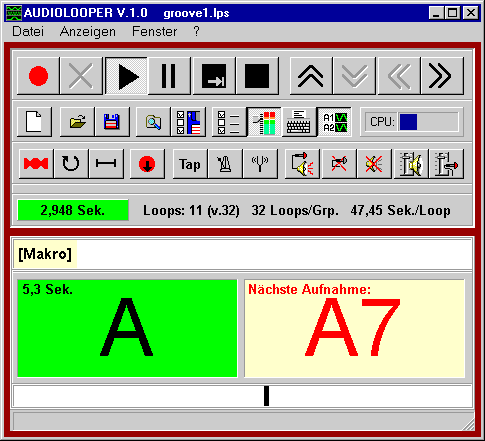
Task: Click the Makro input field
Action: pos(243,254)
